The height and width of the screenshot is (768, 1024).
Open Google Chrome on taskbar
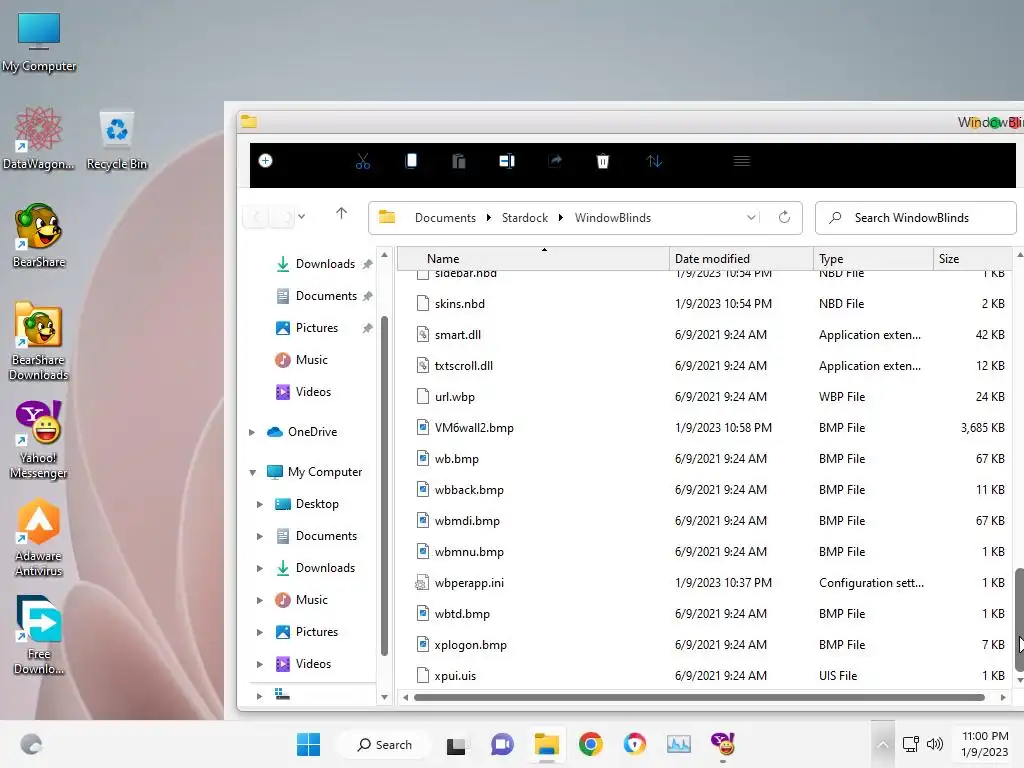(590, 744)
